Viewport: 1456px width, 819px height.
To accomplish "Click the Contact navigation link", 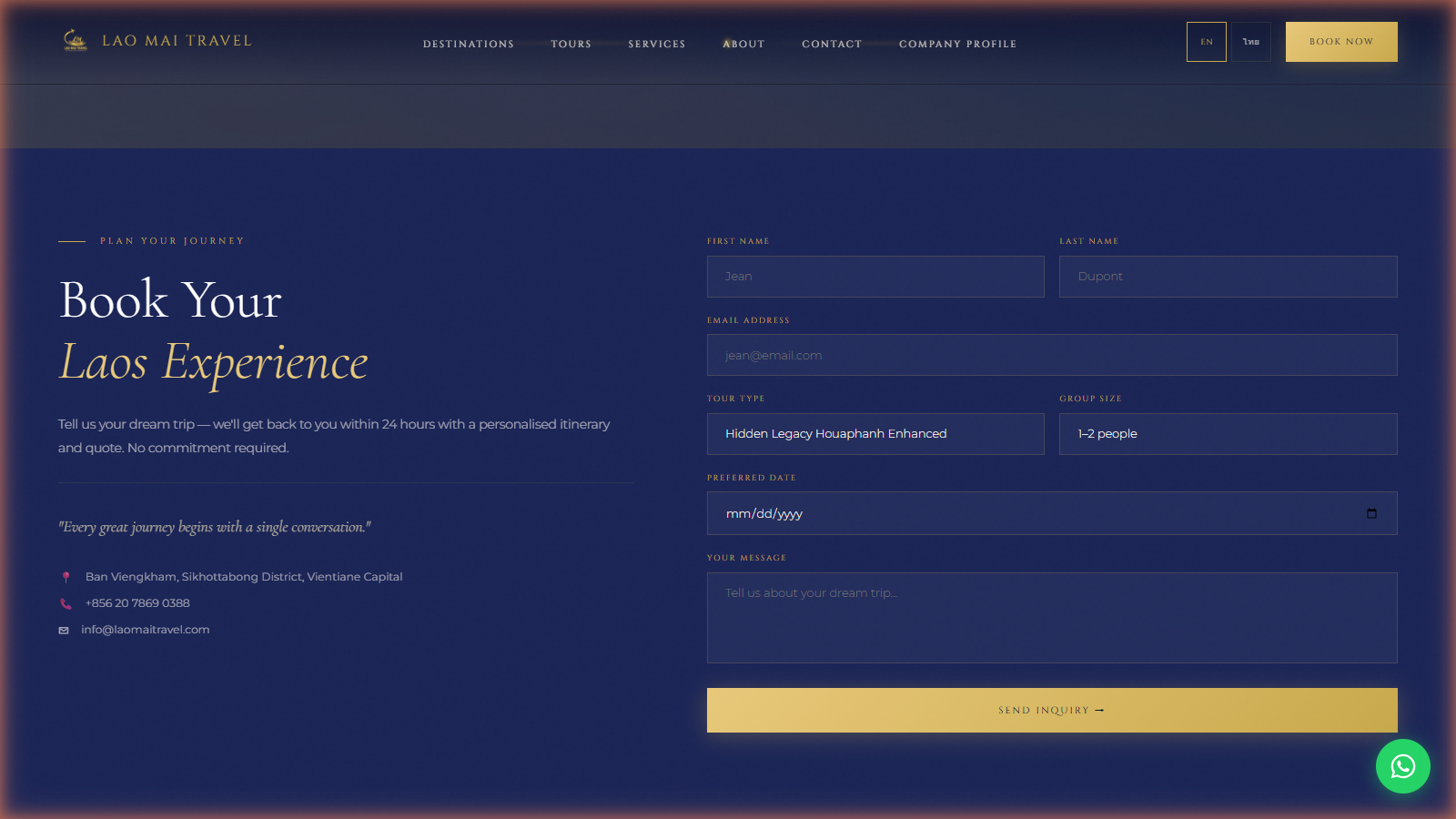I will click(831, 44).
